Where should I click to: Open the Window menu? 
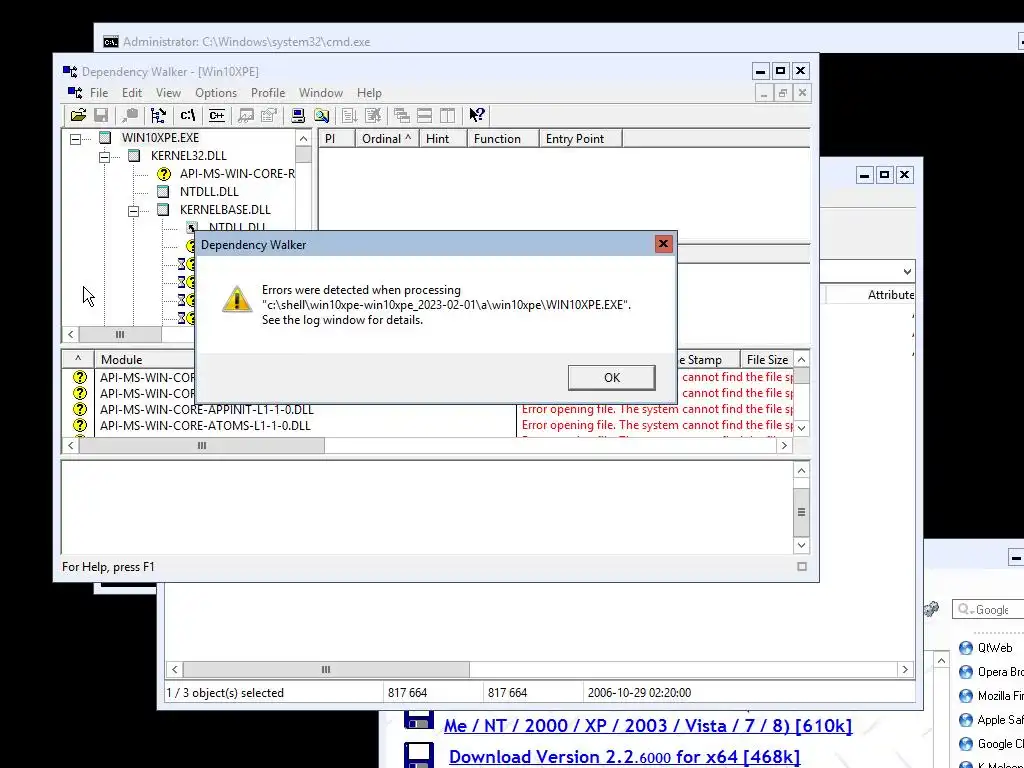pyautogui.click(x=321, y=93)
